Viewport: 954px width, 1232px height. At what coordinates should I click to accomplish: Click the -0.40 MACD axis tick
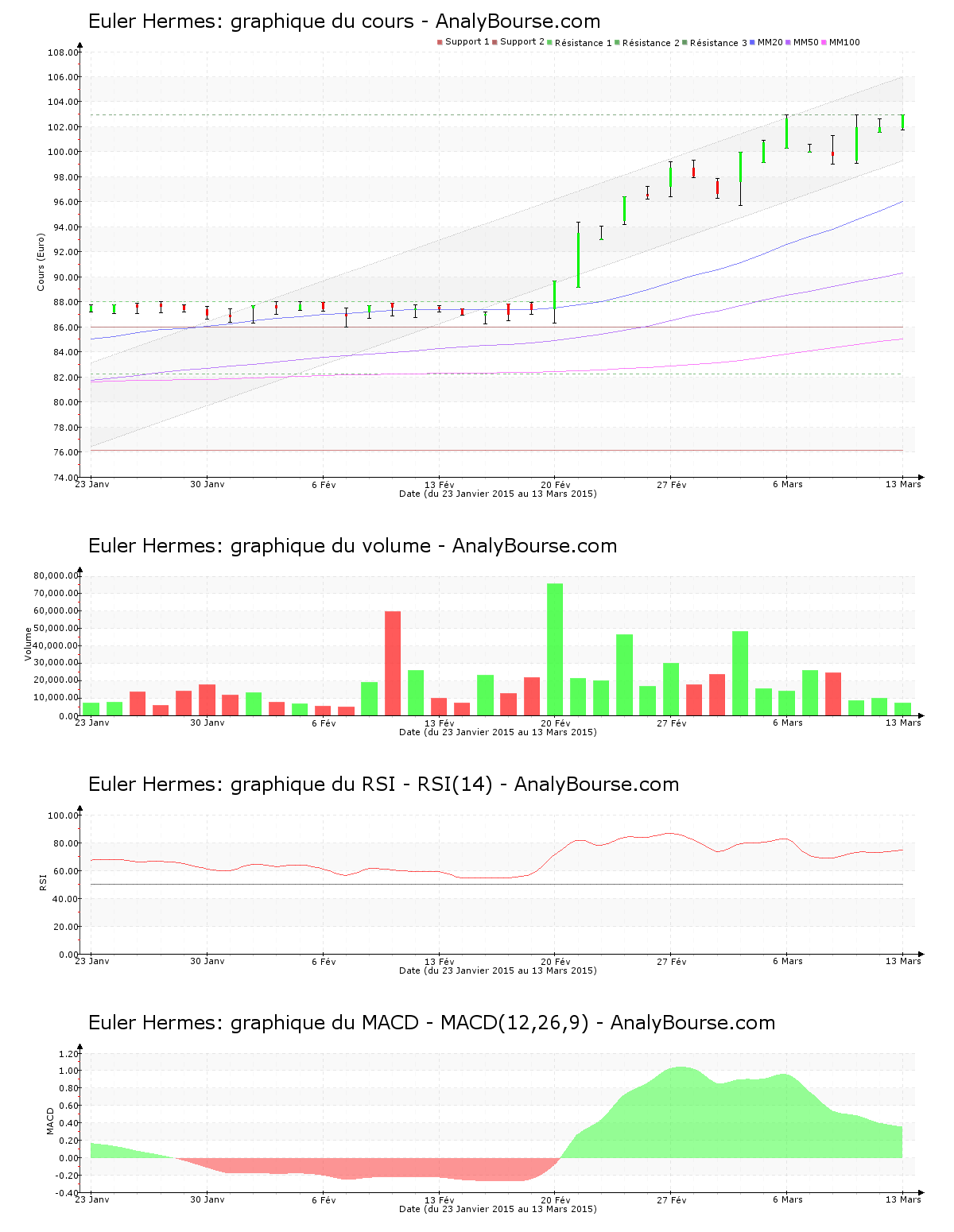coord(67,1192)
